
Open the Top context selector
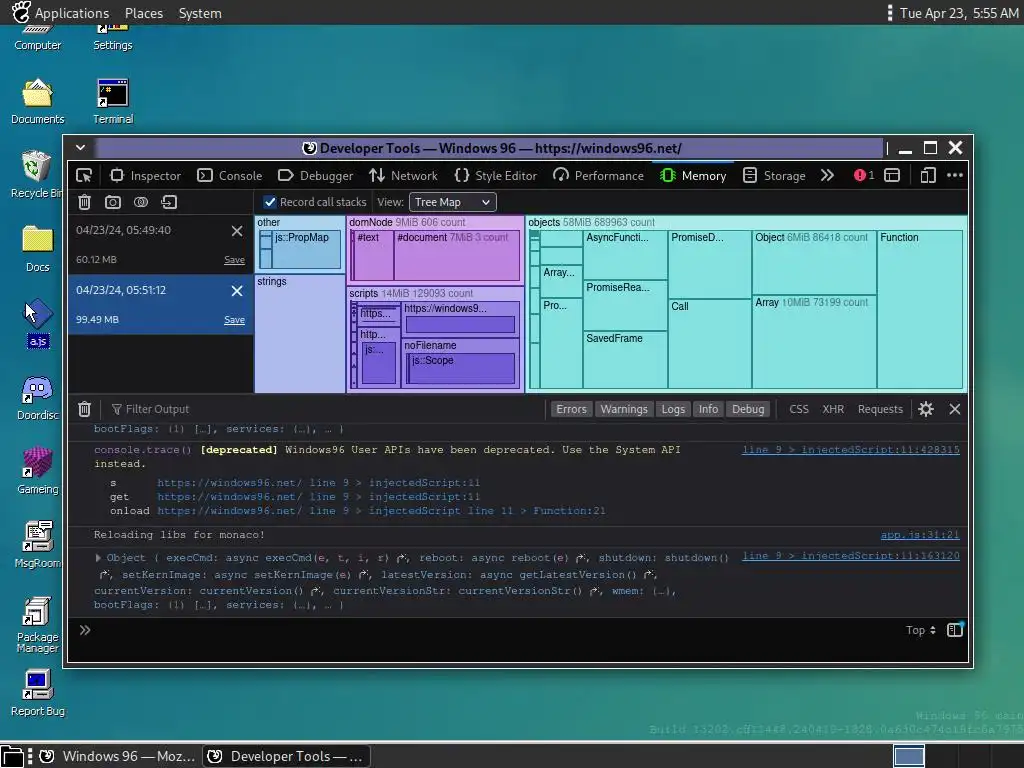click(x=920, y=630)
